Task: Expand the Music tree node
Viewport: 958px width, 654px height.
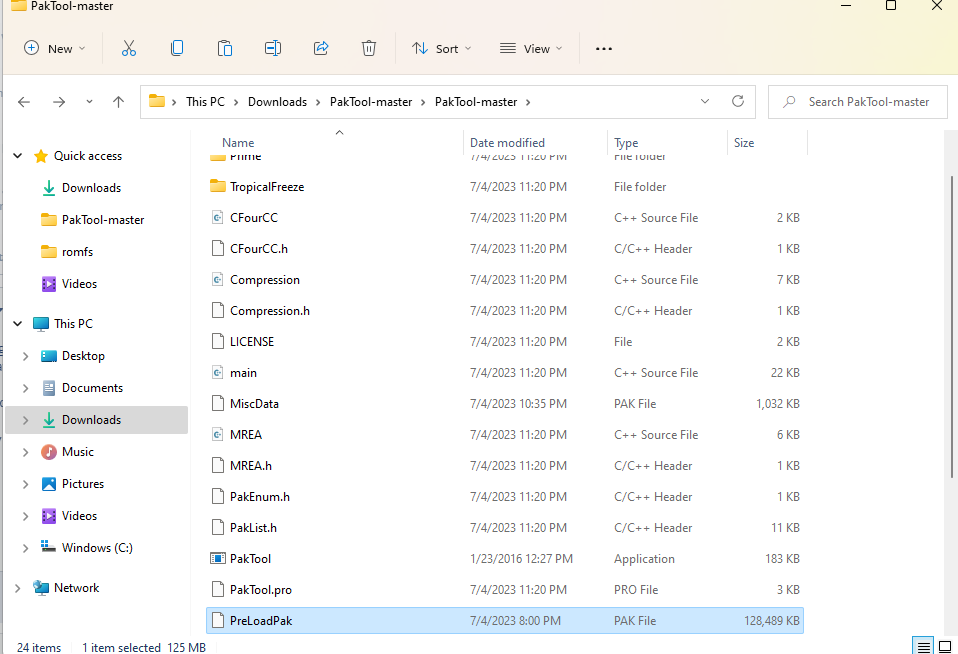Action: click(26, 452)
